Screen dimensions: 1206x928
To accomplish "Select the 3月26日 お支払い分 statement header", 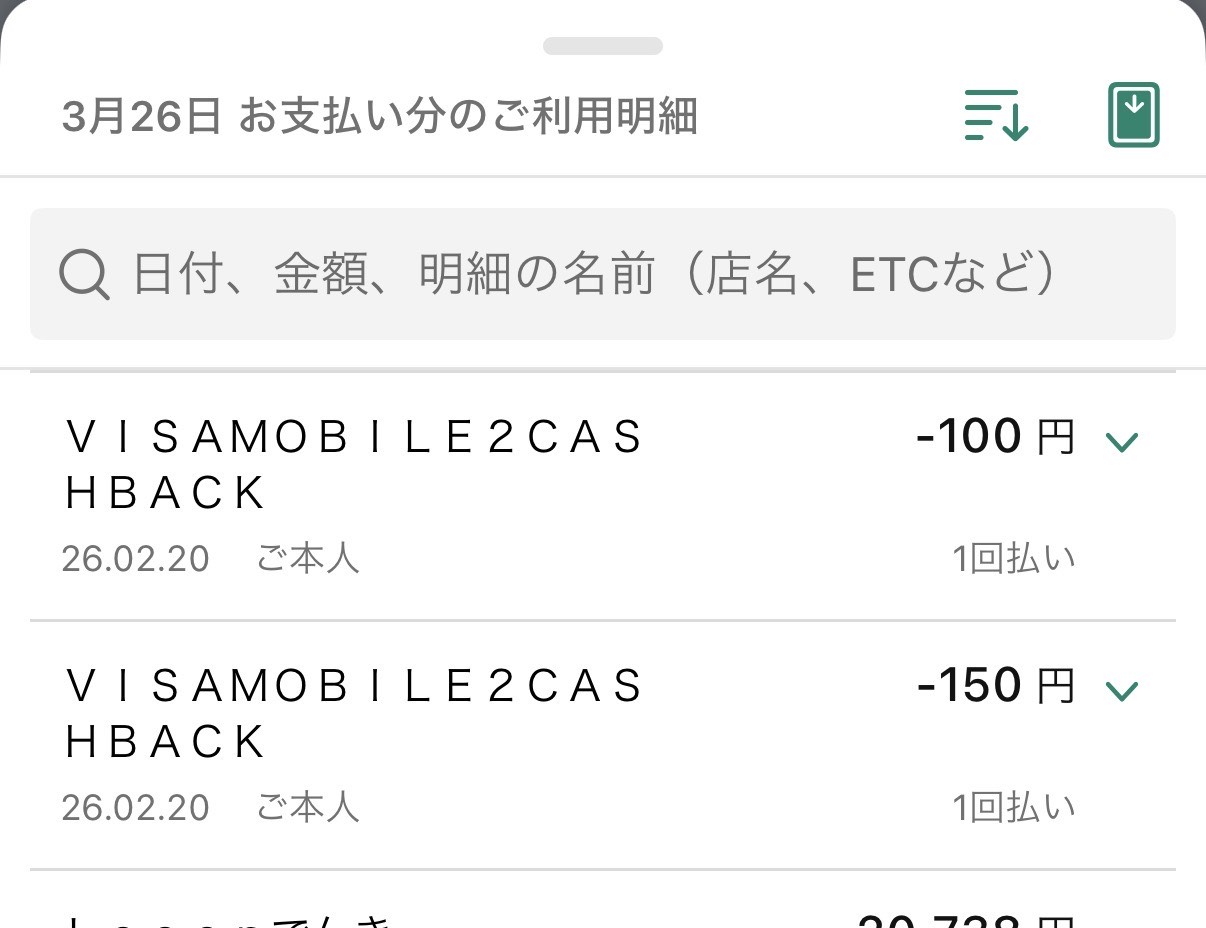I will coord(379,117).
